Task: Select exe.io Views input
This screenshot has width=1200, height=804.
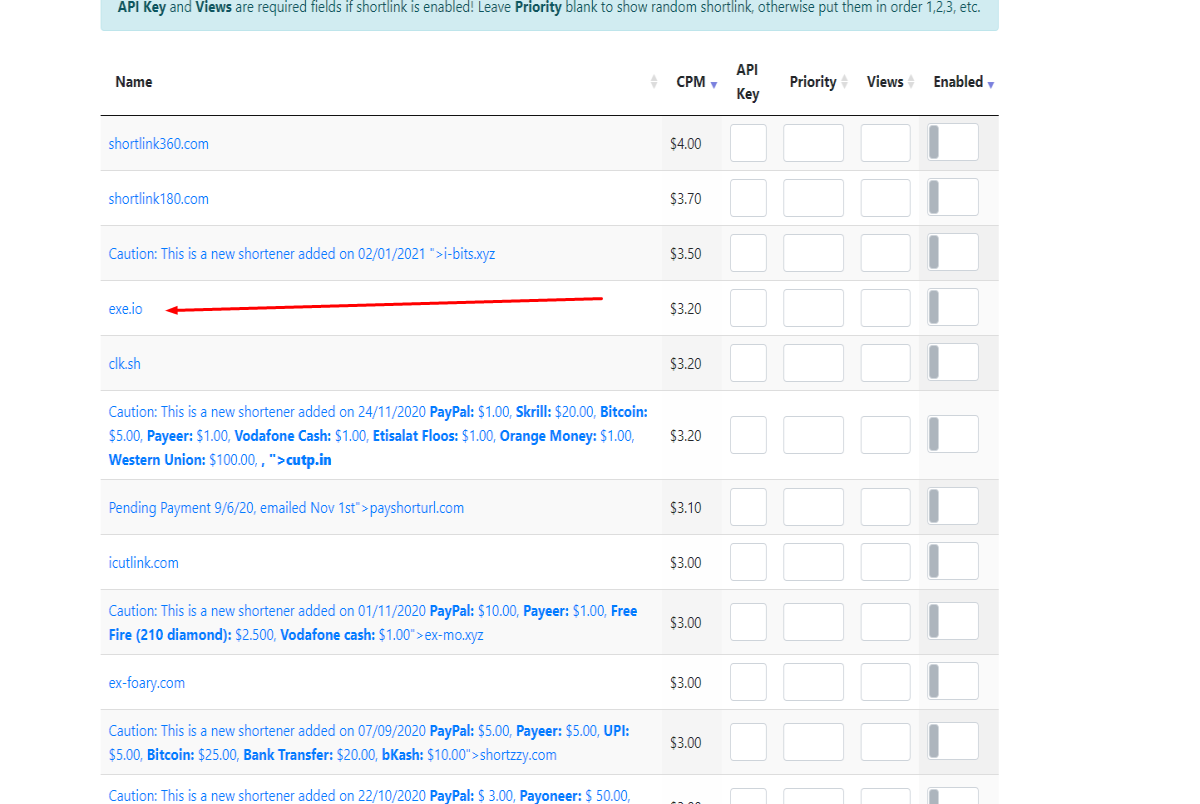Action: (x=886, y=308)
